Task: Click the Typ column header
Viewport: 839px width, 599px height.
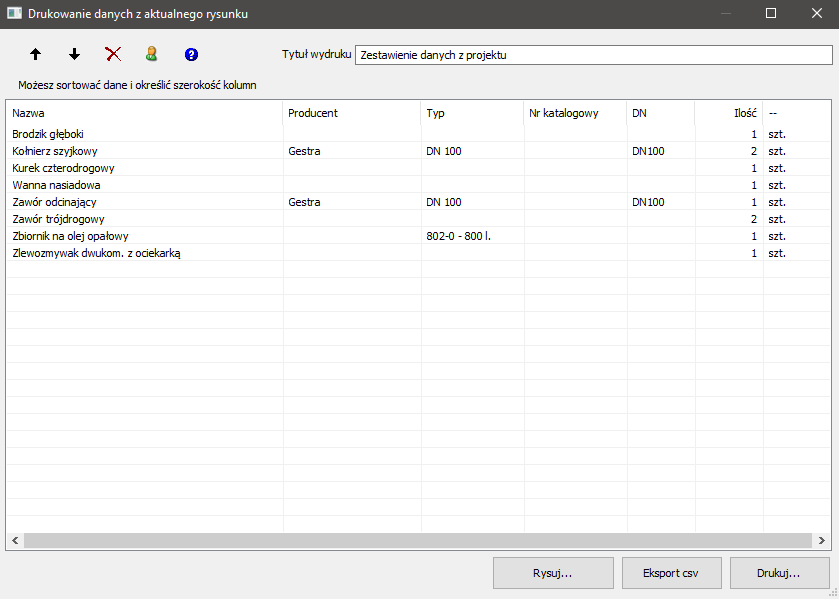Action: click(472, 113)
